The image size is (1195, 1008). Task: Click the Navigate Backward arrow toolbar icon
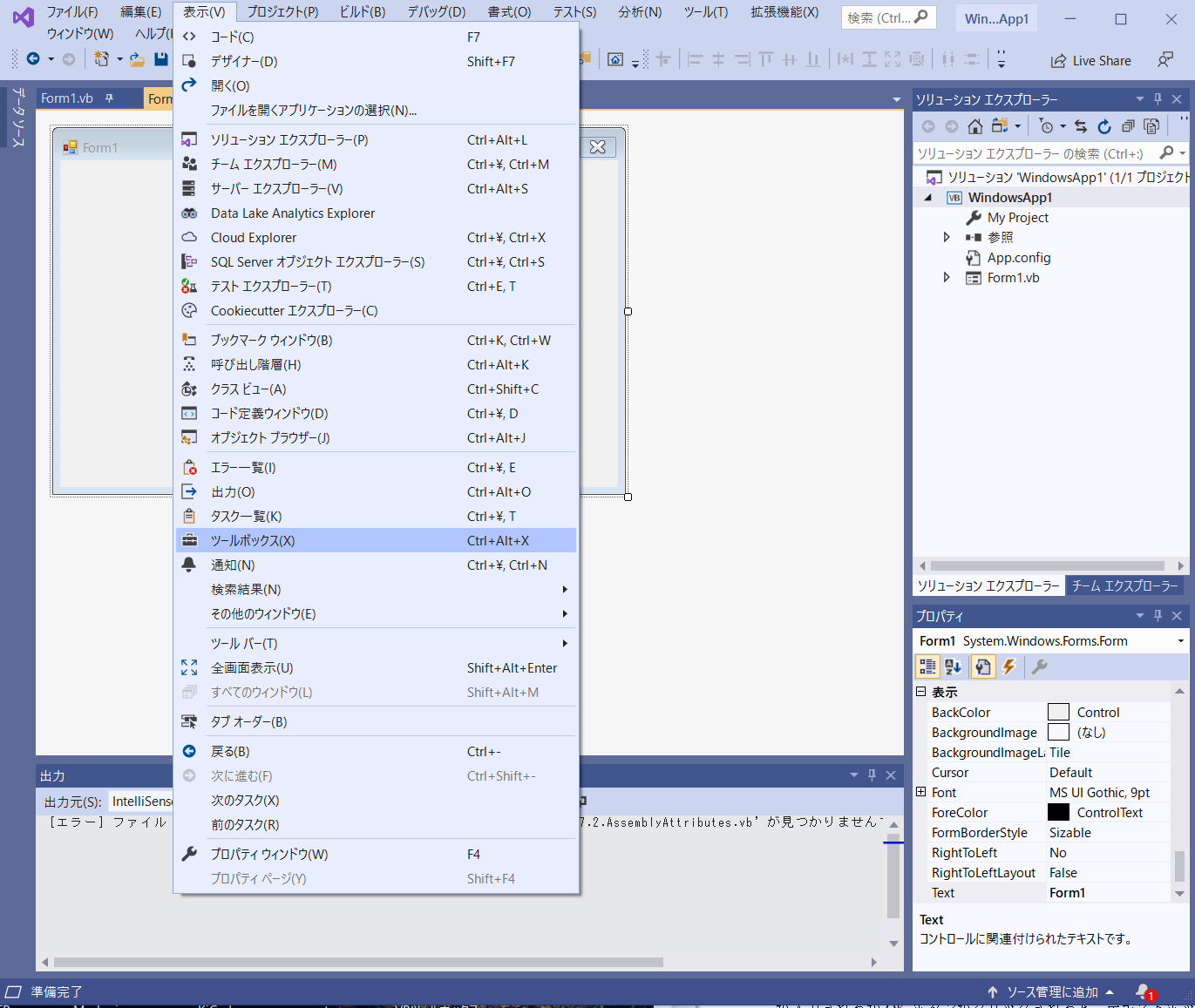33,59
